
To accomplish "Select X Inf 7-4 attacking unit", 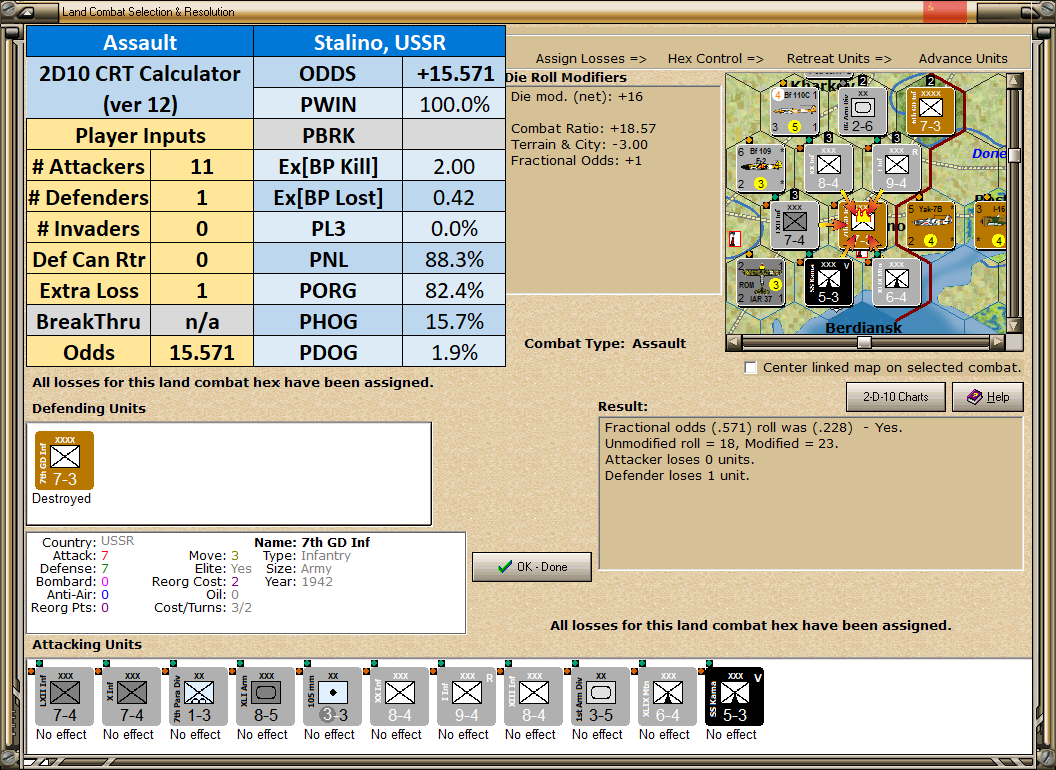I will 131,697.
